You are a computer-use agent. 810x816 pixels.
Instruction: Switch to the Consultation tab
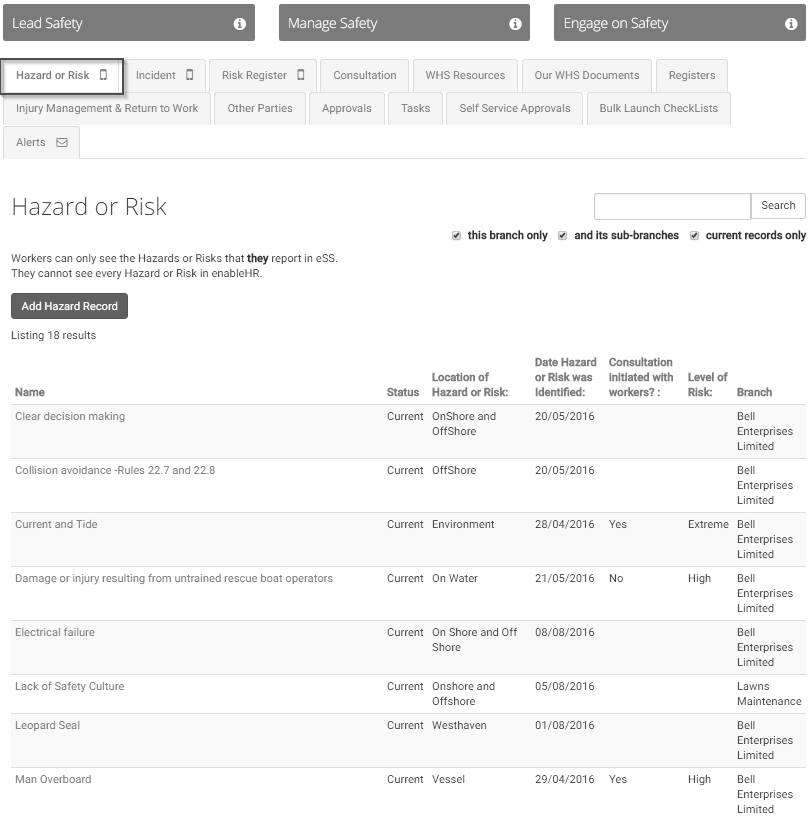tap(364, 75)
